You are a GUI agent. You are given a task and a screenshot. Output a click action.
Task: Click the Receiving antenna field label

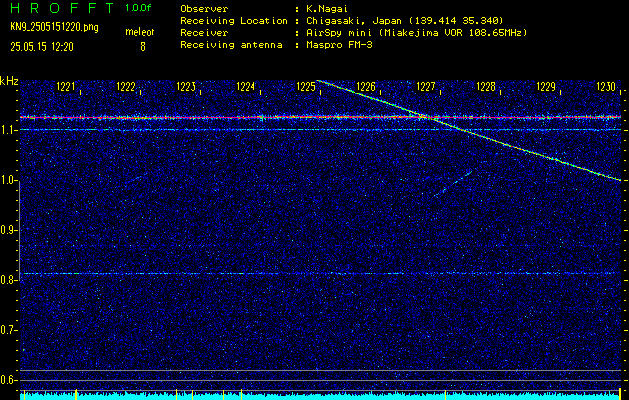231,45
